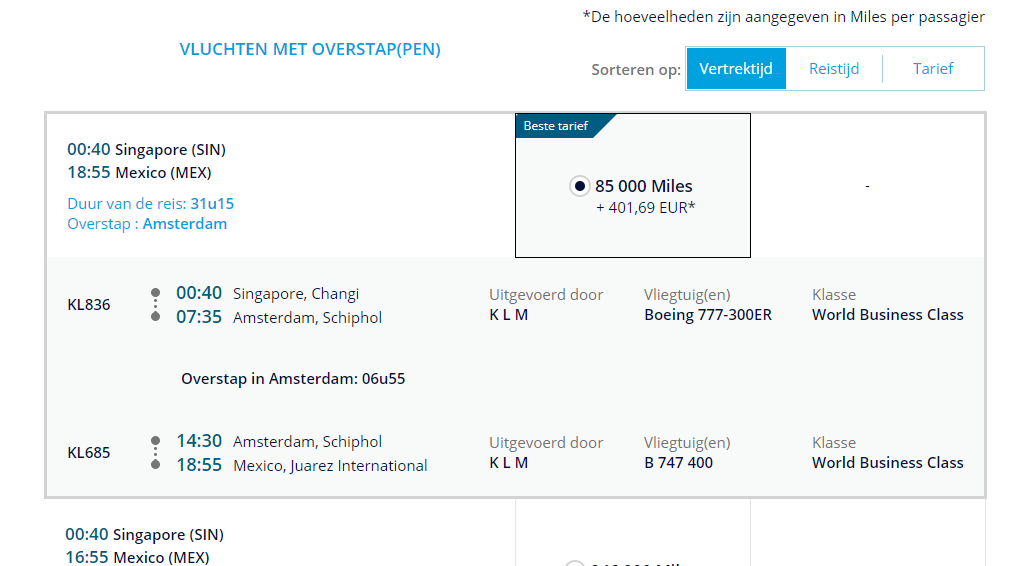Sort flights by Vertrektijd

[x=736, y=69]
